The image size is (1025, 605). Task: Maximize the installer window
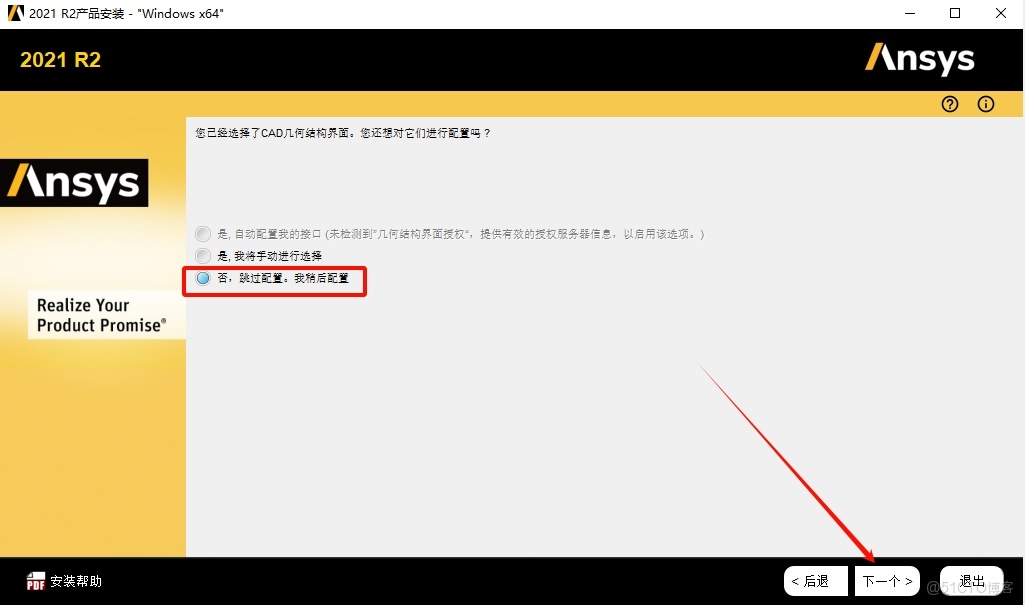953,13
